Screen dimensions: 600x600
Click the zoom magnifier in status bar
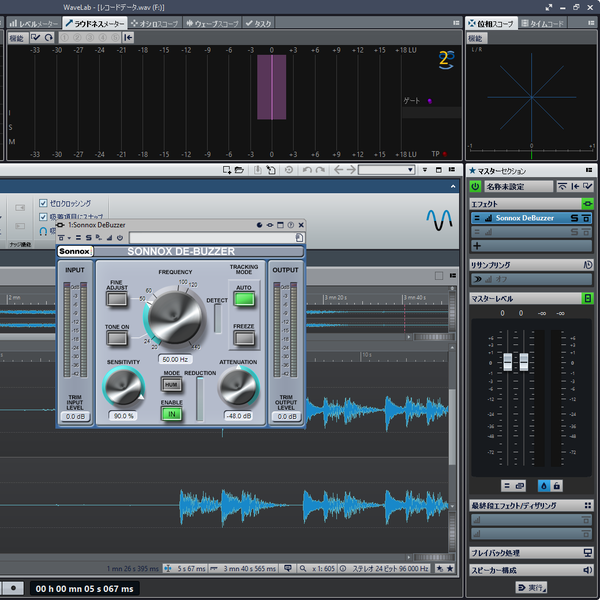303,569
